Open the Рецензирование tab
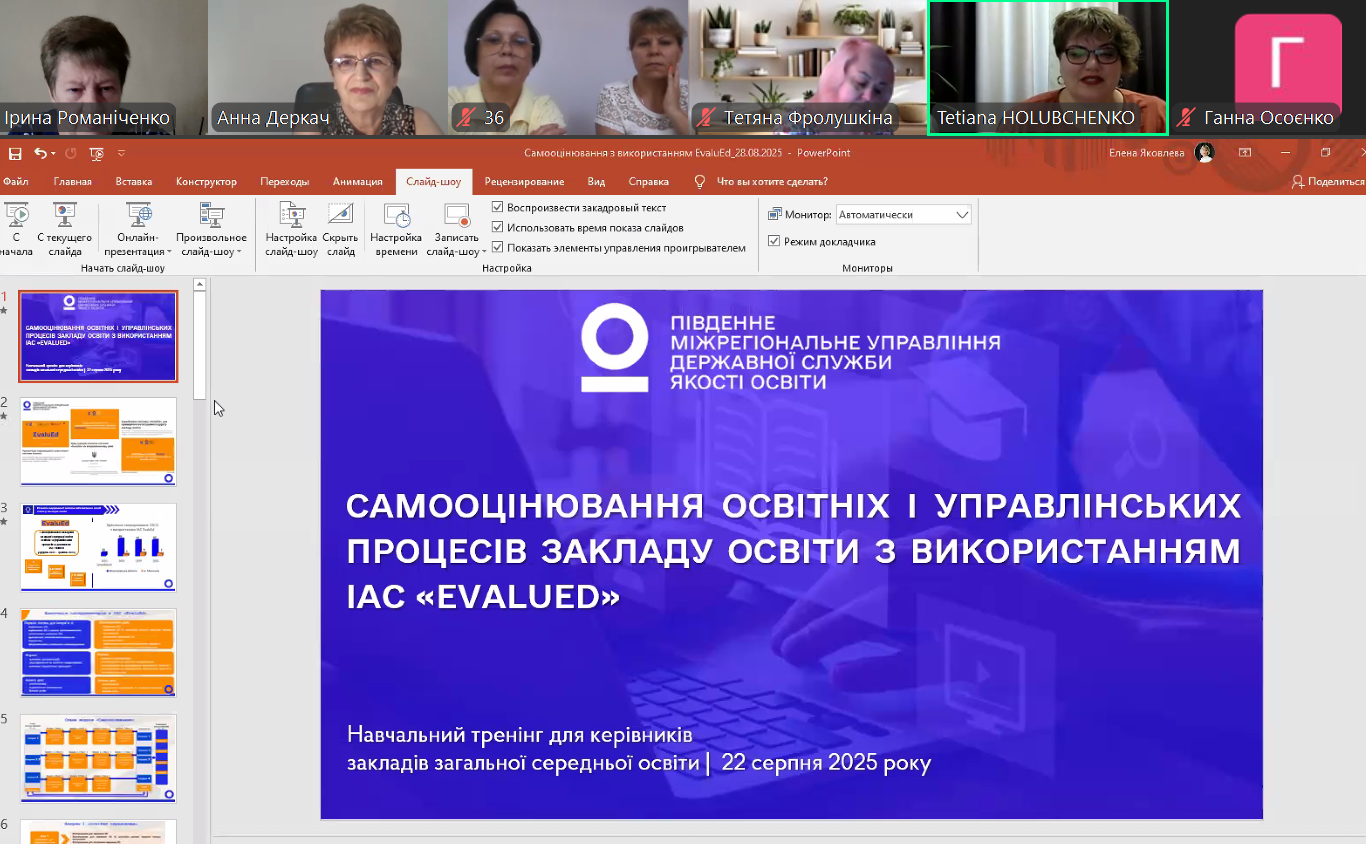This screenshot has height=844, width=1366. coord(525,182)
